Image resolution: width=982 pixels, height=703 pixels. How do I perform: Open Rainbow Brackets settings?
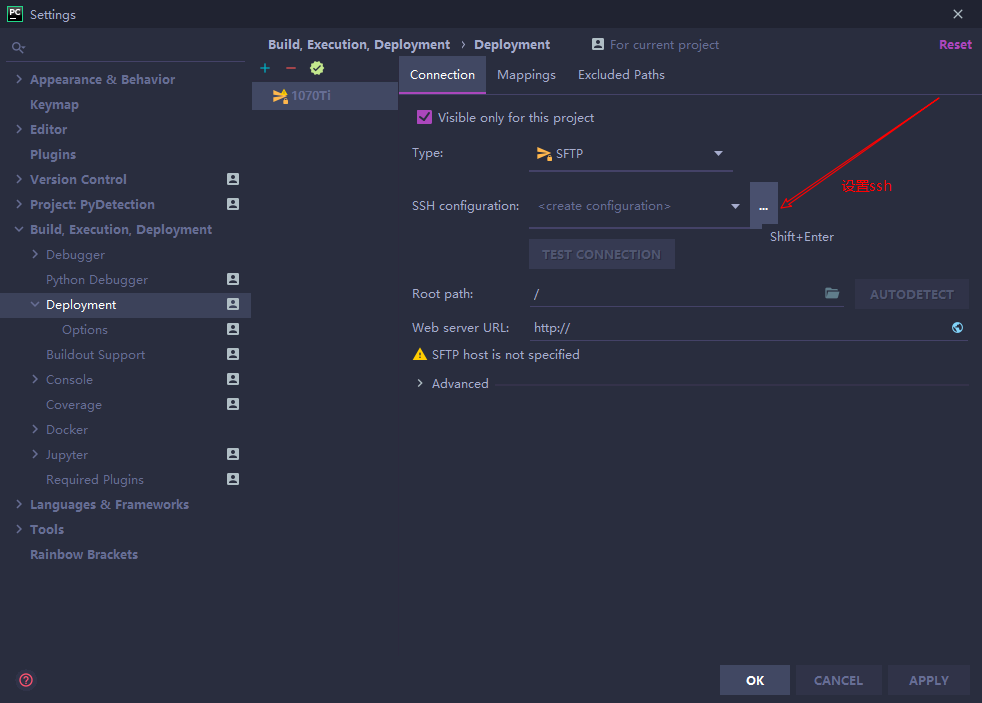[x=84, y=555]
